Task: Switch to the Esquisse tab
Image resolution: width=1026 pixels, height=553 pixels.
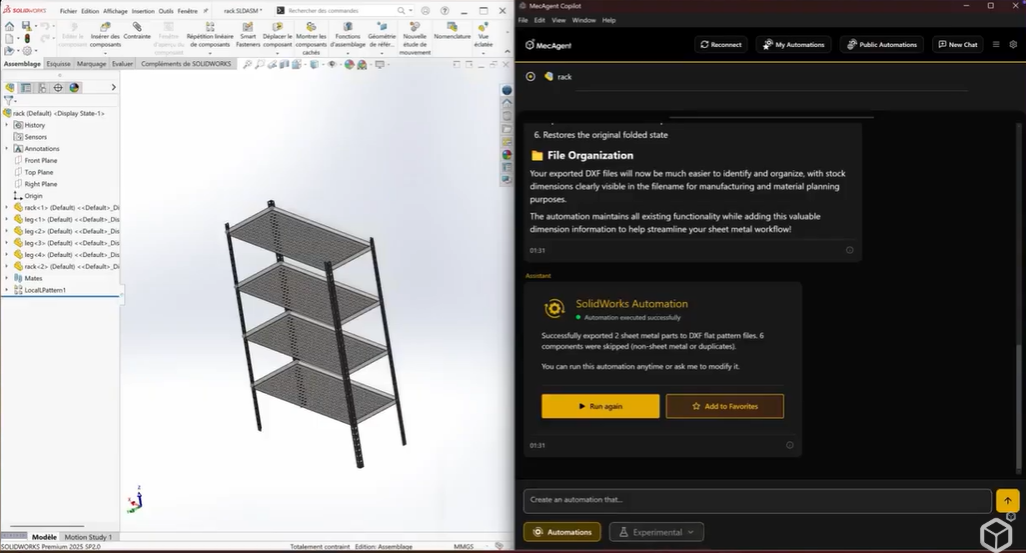Action: 59,63
